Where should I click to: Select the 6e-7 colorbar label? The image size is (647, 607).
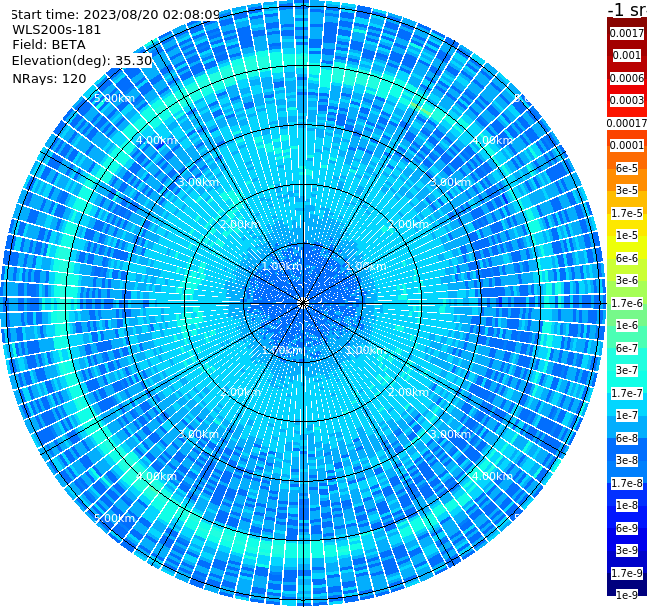627,348
